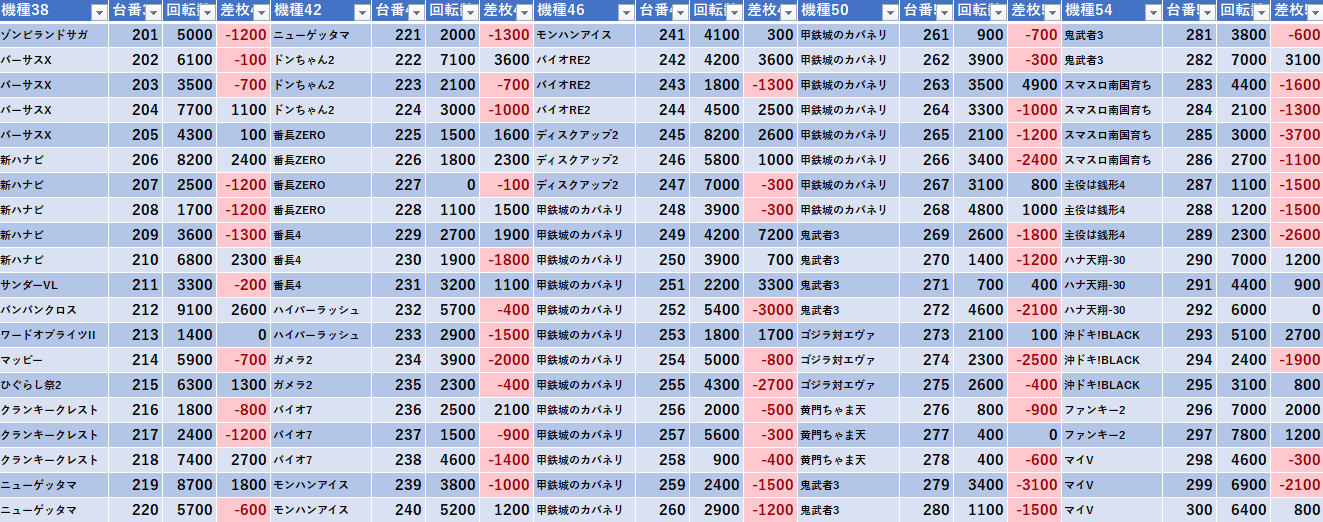The height and width of the screenshot is (522, 1323).
Task: Select the 7100 rotation cell for unit 222
Action: click(x=453, y=60)
